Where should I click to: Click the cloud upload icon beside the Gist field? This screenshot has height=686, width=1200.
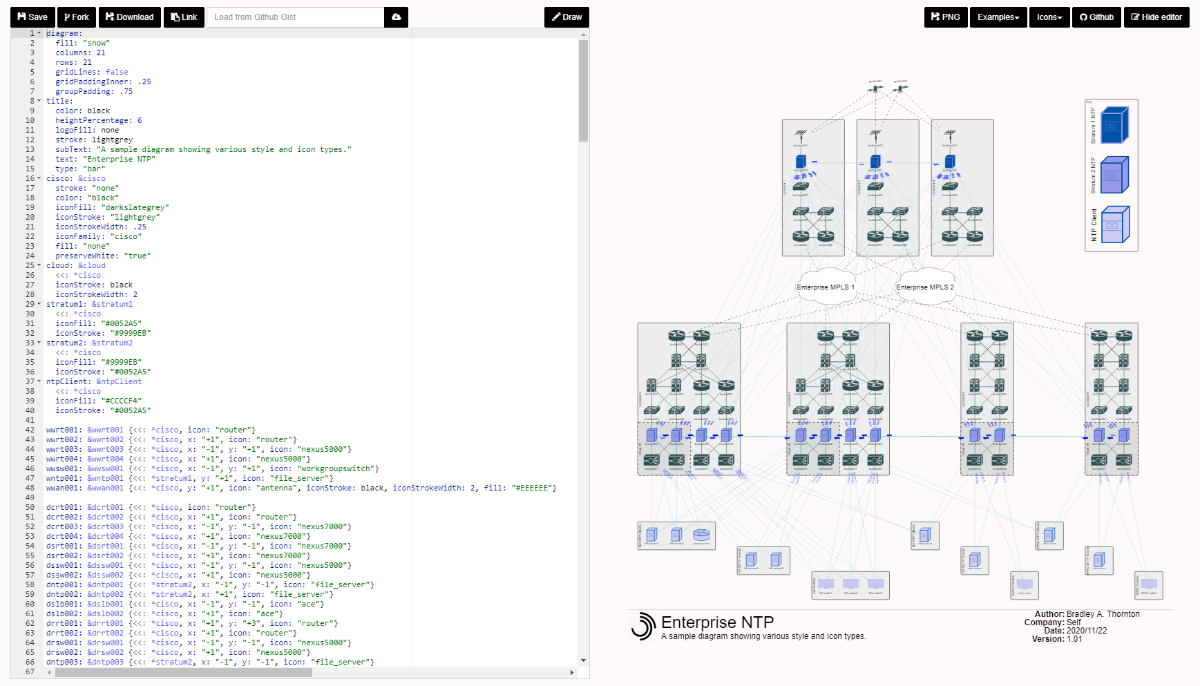click(397, 17)
